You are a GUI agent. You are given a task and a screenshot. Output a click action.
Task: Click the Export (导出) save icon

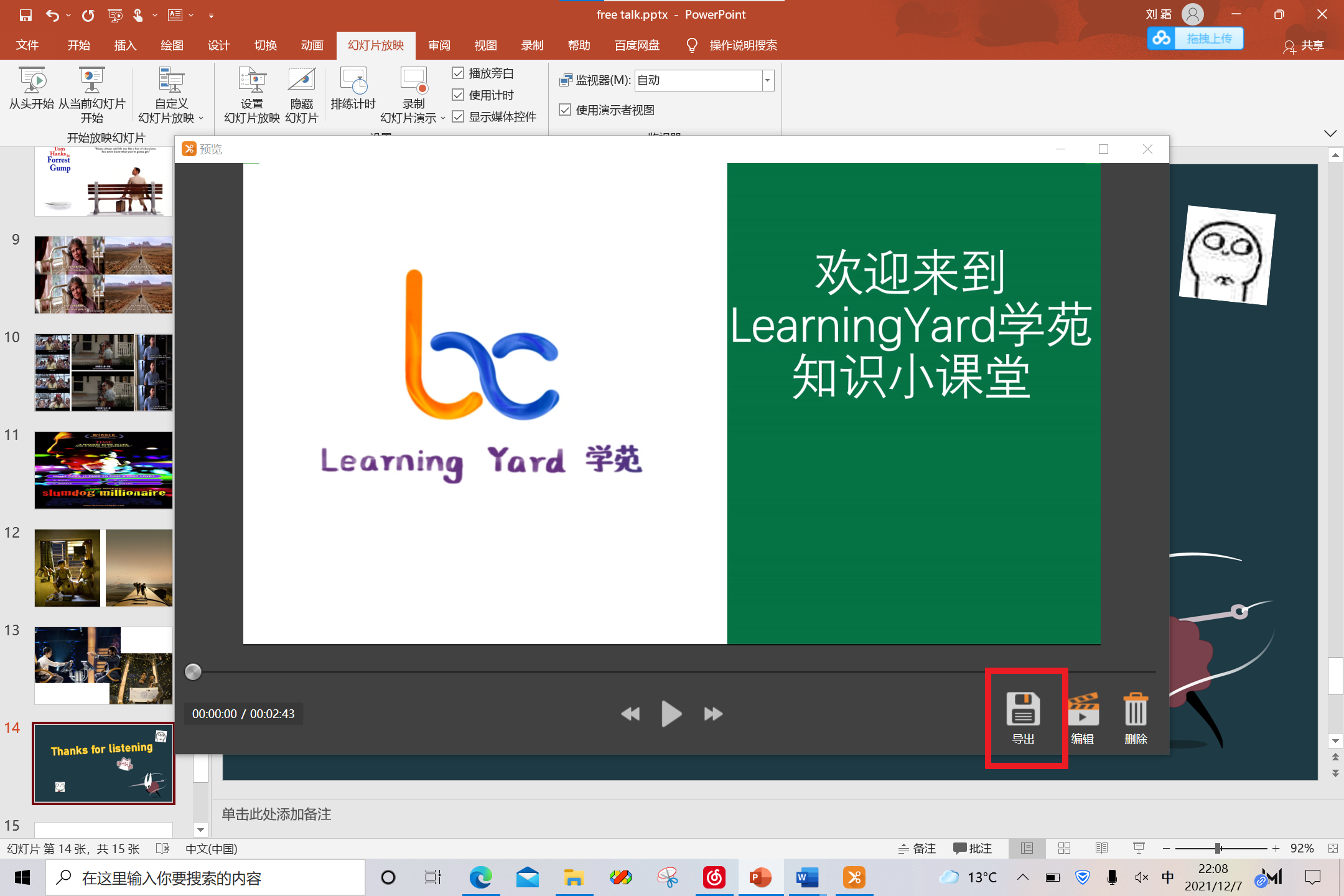(x=1023, y=711)
